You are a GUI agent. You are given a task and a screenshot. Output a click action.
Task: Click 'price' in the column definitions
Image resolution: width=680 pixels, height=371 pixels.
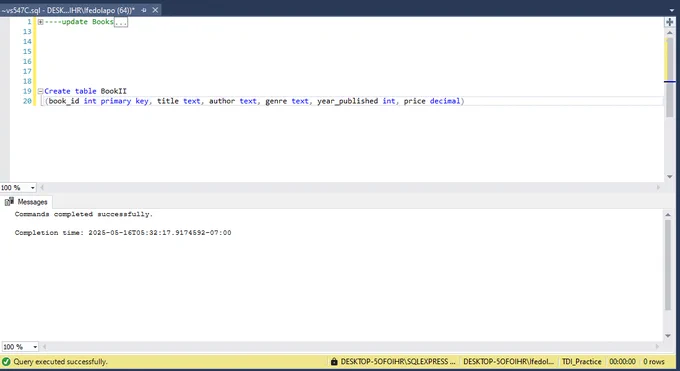(x=415, y=101)
